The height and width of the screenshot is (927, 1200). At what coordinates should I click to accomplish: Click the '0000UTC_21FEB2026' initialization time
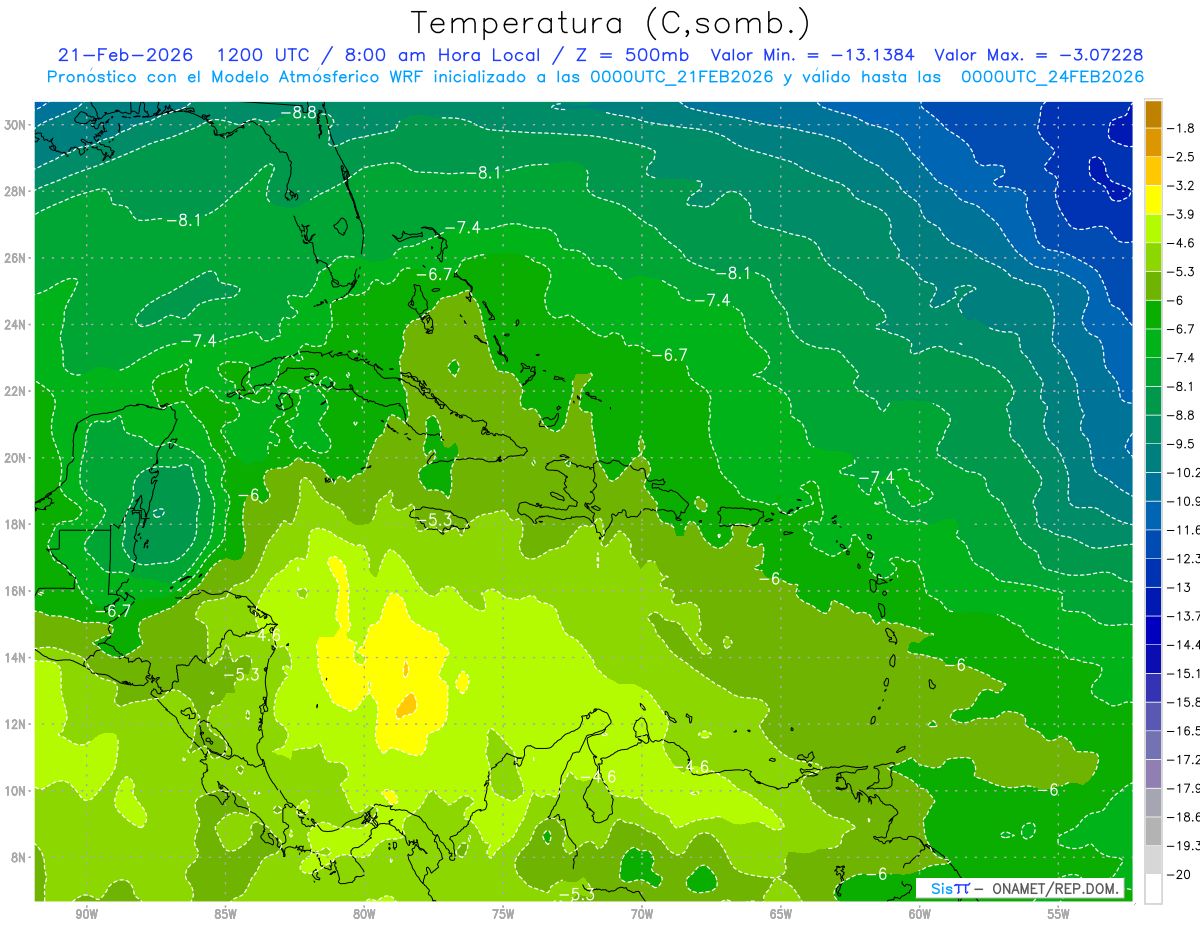[683, 76]
